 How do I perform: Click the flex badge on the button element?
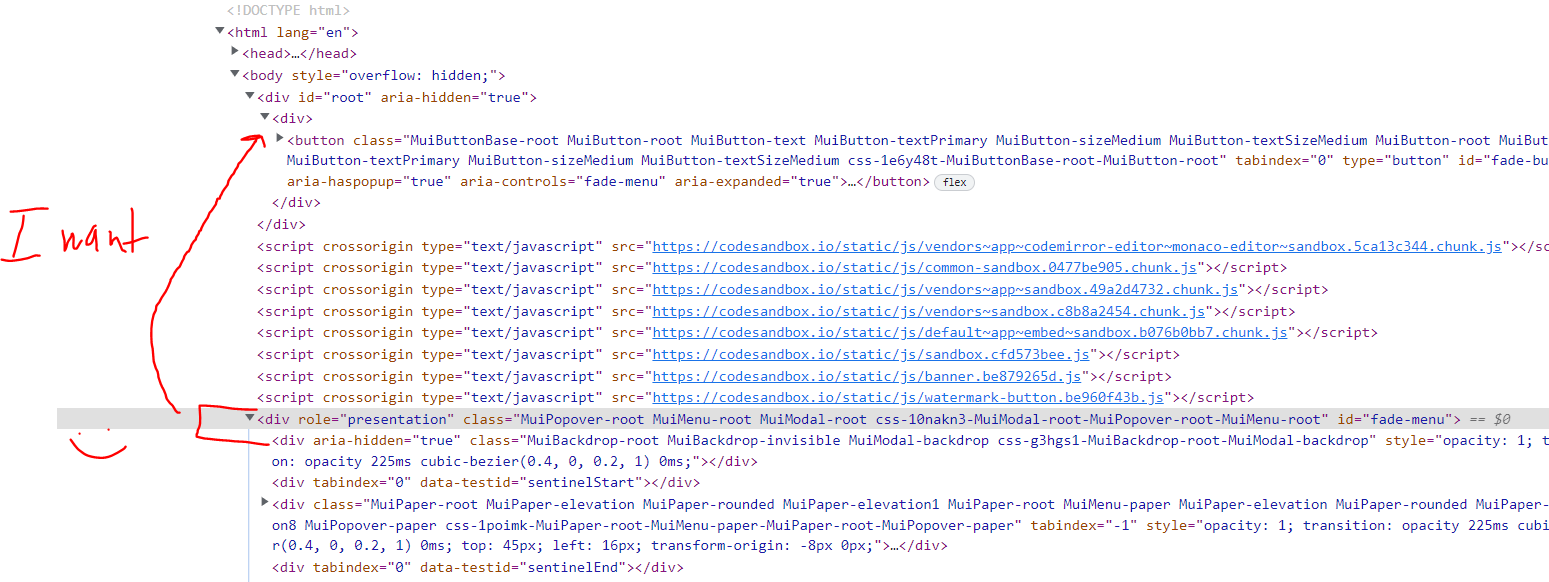click(954, 182)
